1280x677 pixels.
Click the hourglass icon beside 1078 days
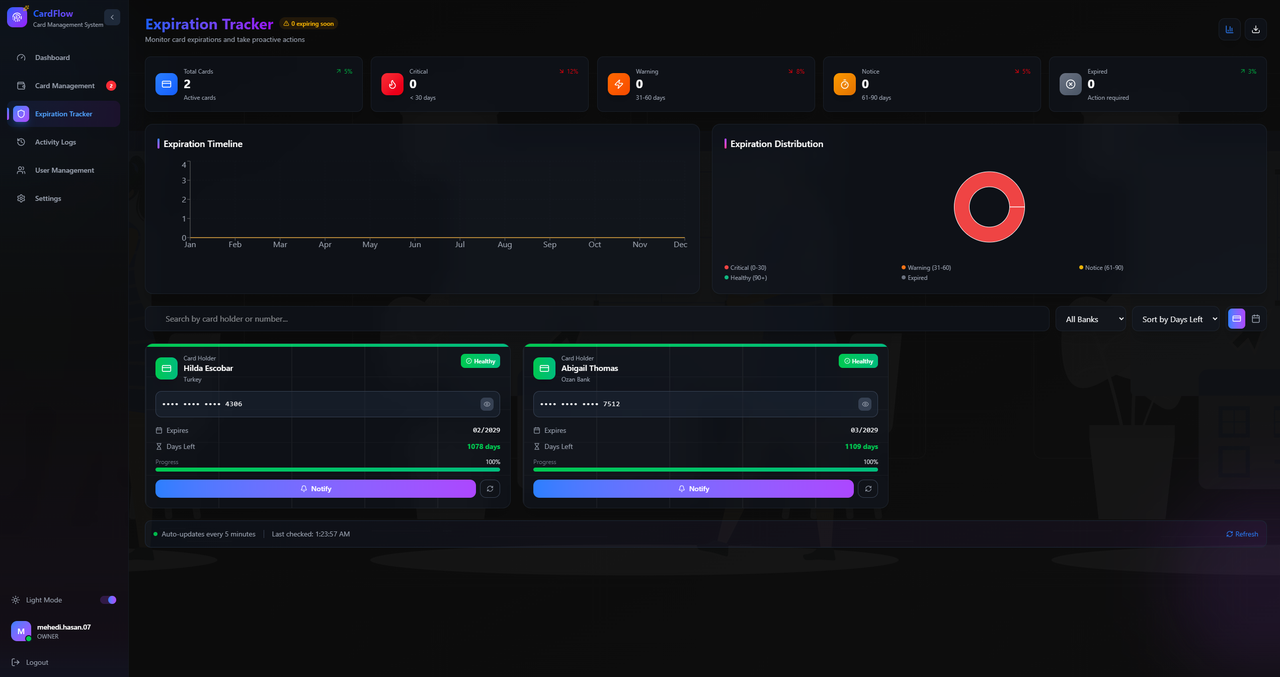click(x=159, y=447)
